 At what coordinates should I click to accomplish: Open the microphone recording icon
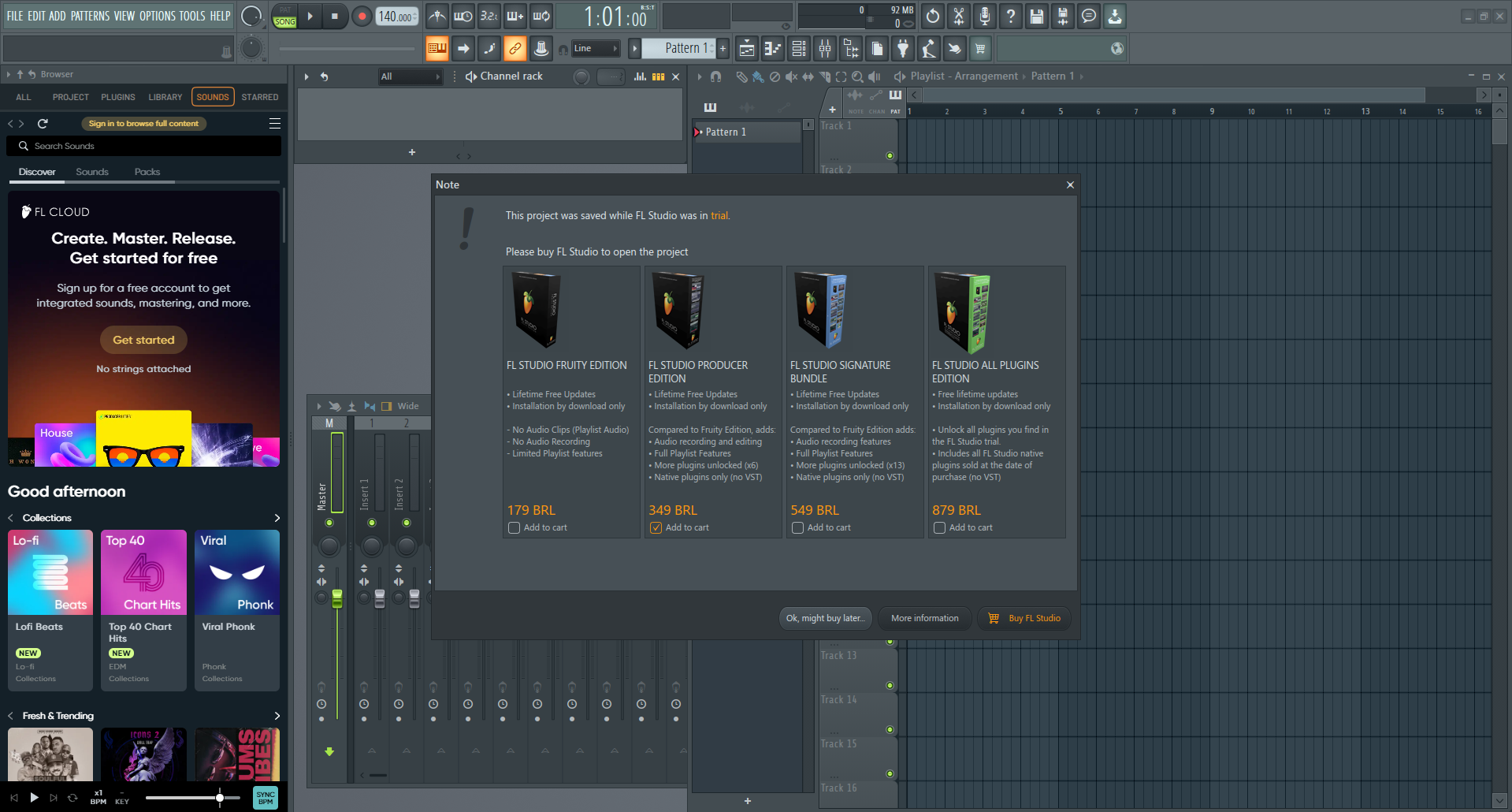[985, 16]
